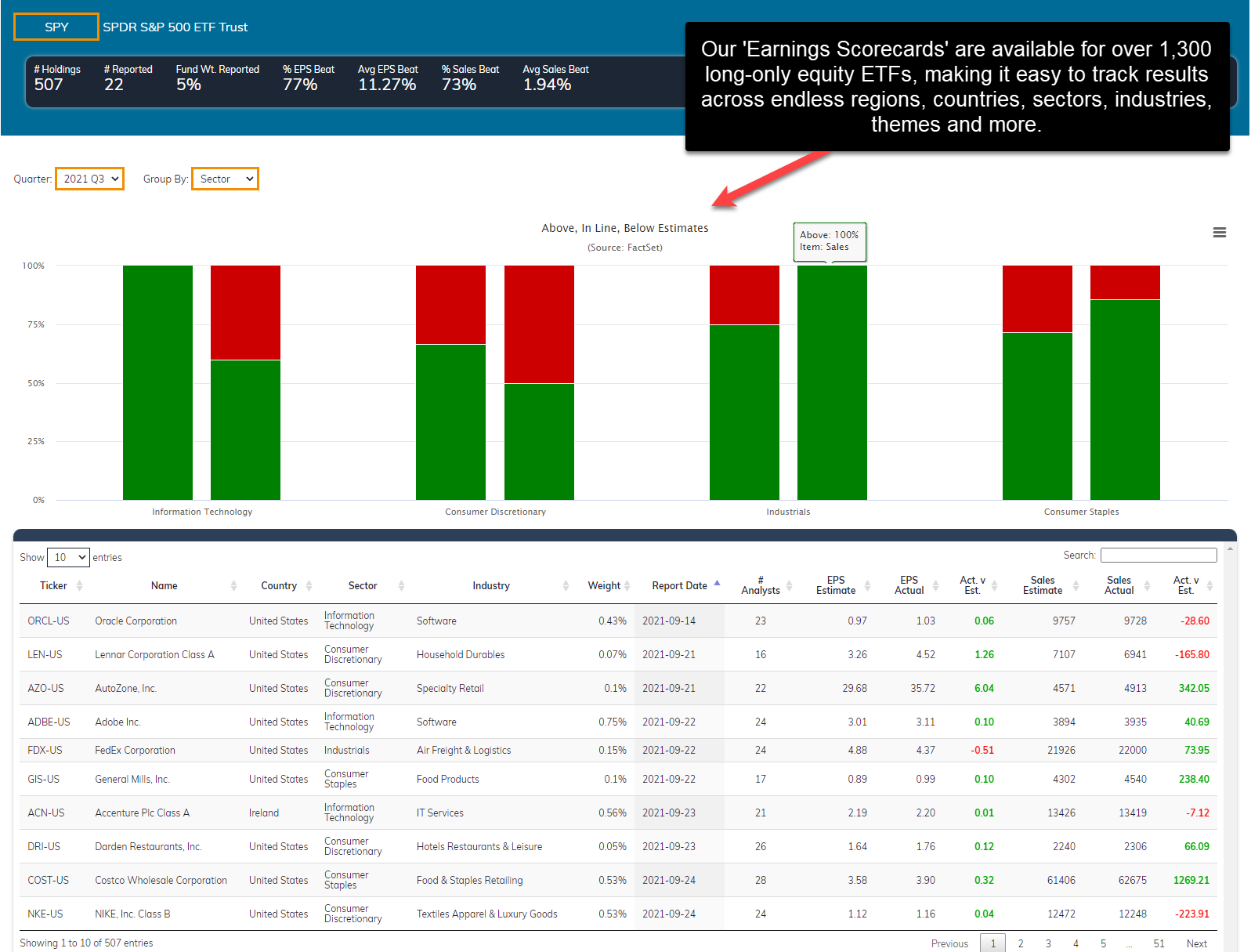Click Industrials chart axis label
This screenshot has height=952, width=1251.
[x=788, y=512]
